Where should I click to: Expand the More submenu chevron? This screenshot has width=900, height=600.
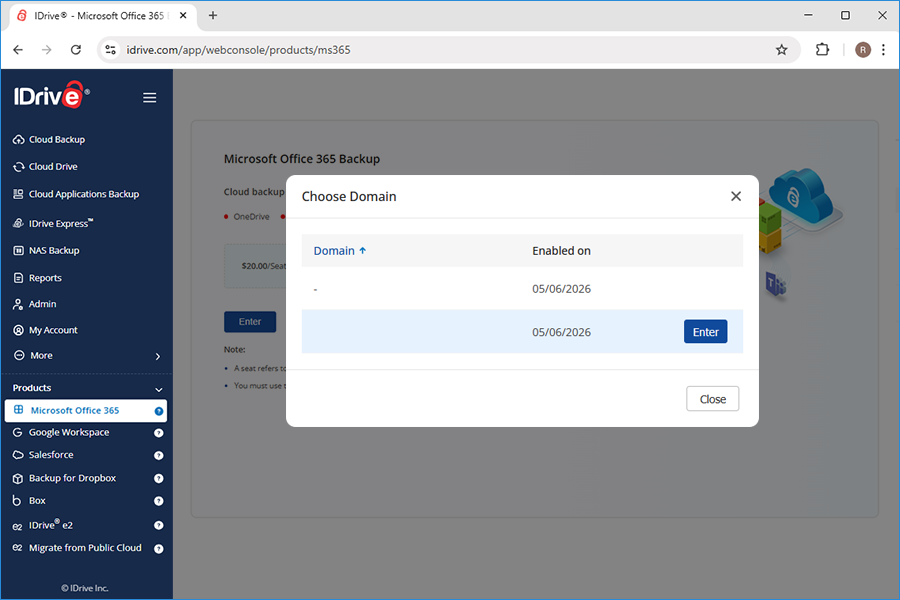pos(158,357)
